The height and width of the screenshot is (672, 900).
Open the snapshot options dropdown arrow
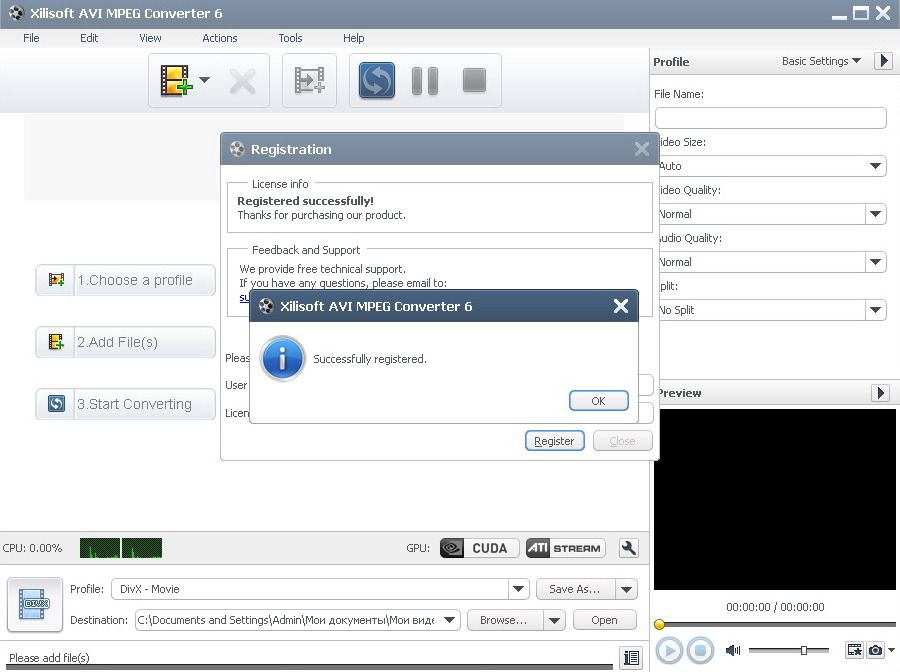(891, 650)
